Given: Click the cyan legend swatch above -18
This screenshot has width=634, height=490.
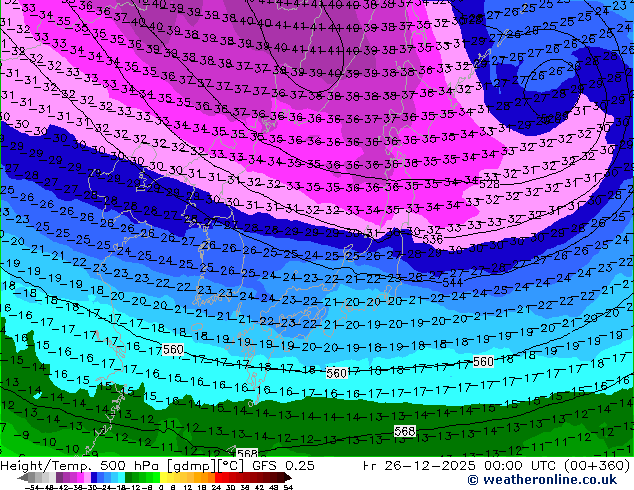Looking at the screenshot, I should (x=122, y=477).
